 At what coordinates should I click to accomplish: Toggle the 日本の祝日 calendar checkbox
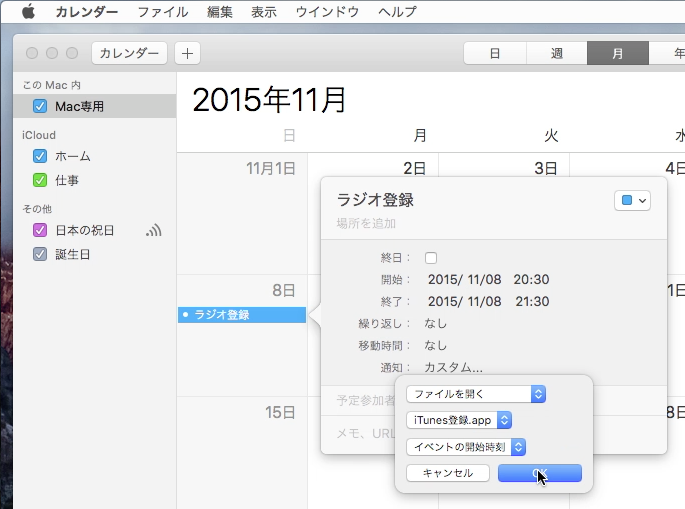coord(40,230)
